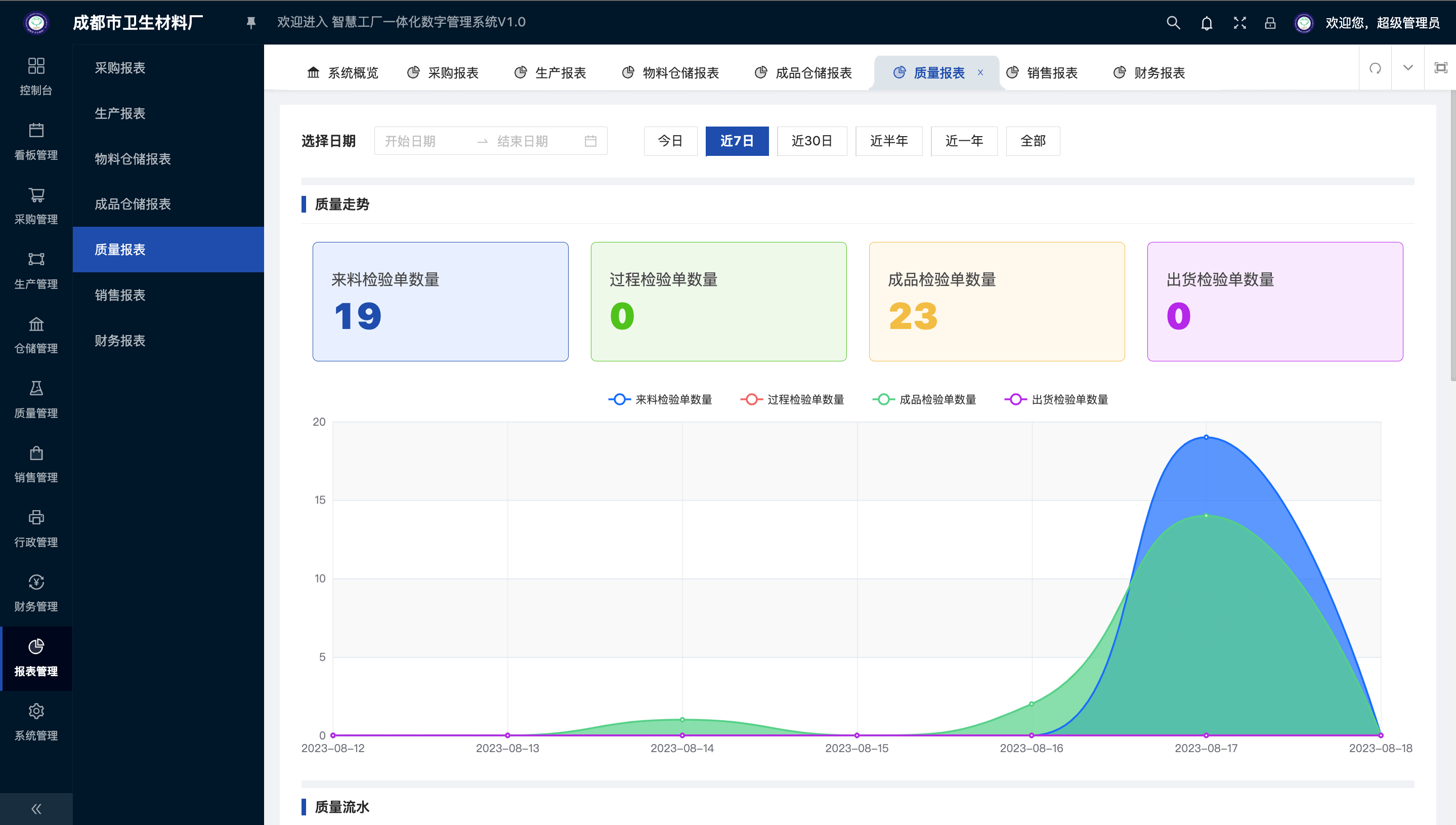Image resolution: width=1456 pixels, height=825 pixels.
Task: Open calendar picker in date range field
Action: tap(590, 141)
